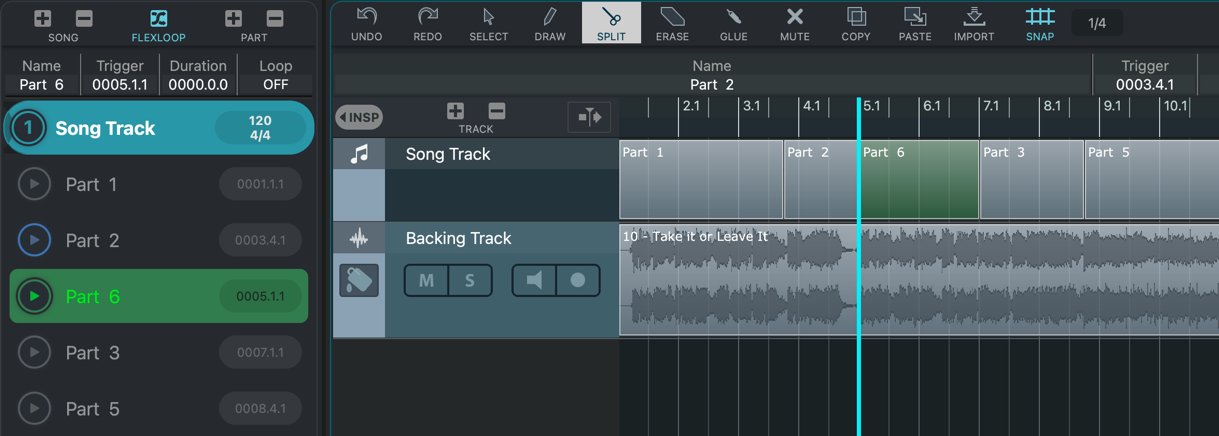Image resolution: width=1219 pixels, height=436 pixels.
Task: Click timeline ruler at marker 7.1
Action: tap(991, 106)
